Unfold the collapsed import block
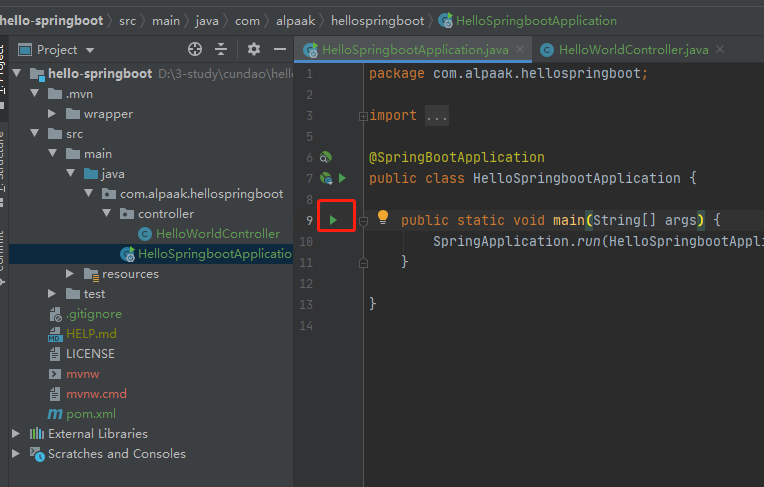 click(363, 117)
